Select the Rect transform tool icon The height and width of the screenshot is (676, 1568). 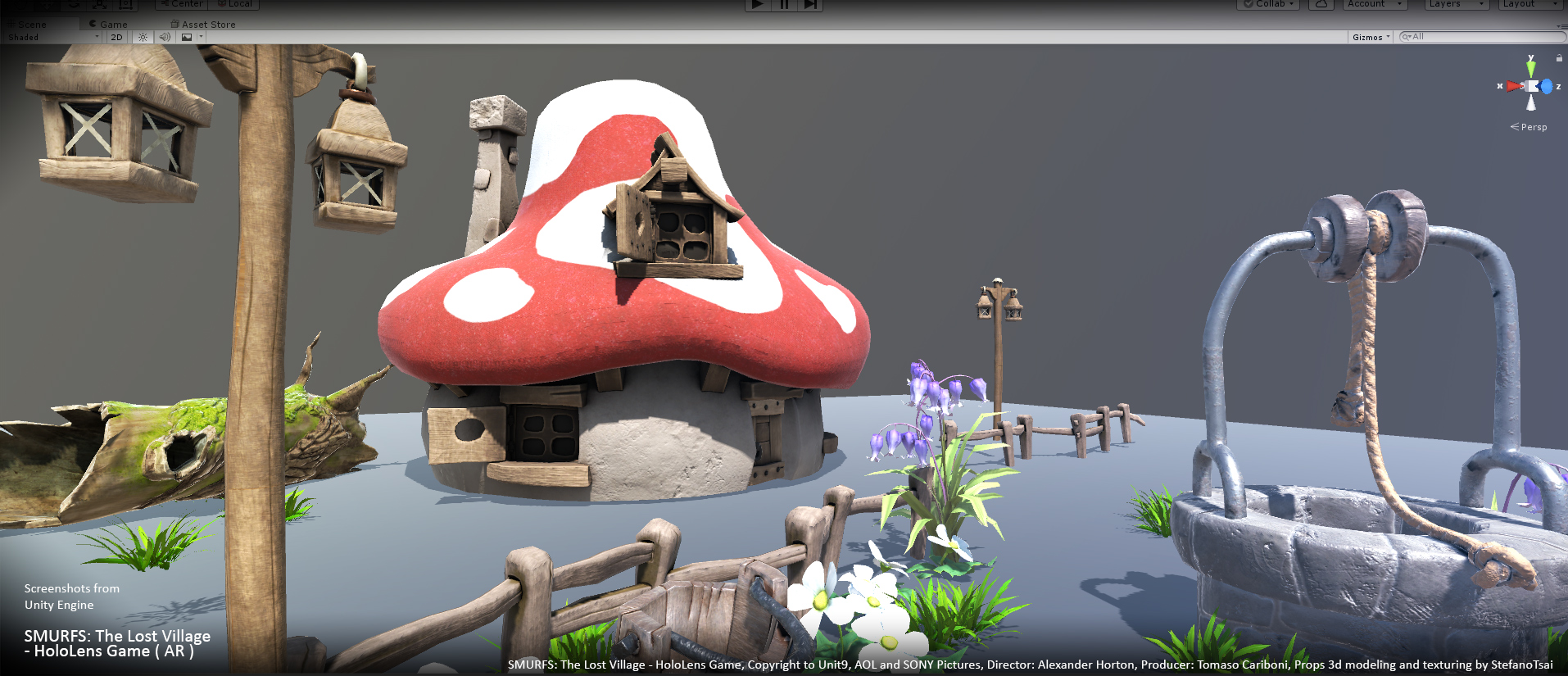click(x=125, y=4)
